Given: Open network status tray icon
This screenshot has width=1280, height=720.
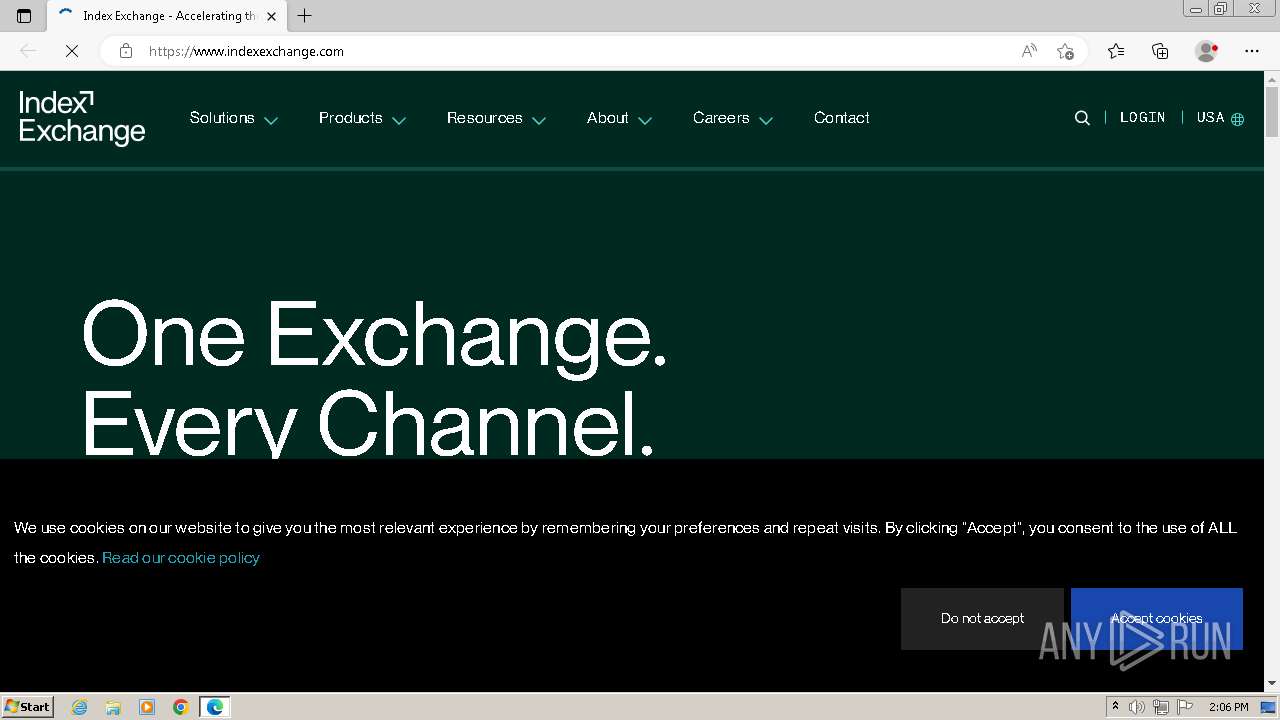Looking at the screenshot, I should tap(1161, 707).
